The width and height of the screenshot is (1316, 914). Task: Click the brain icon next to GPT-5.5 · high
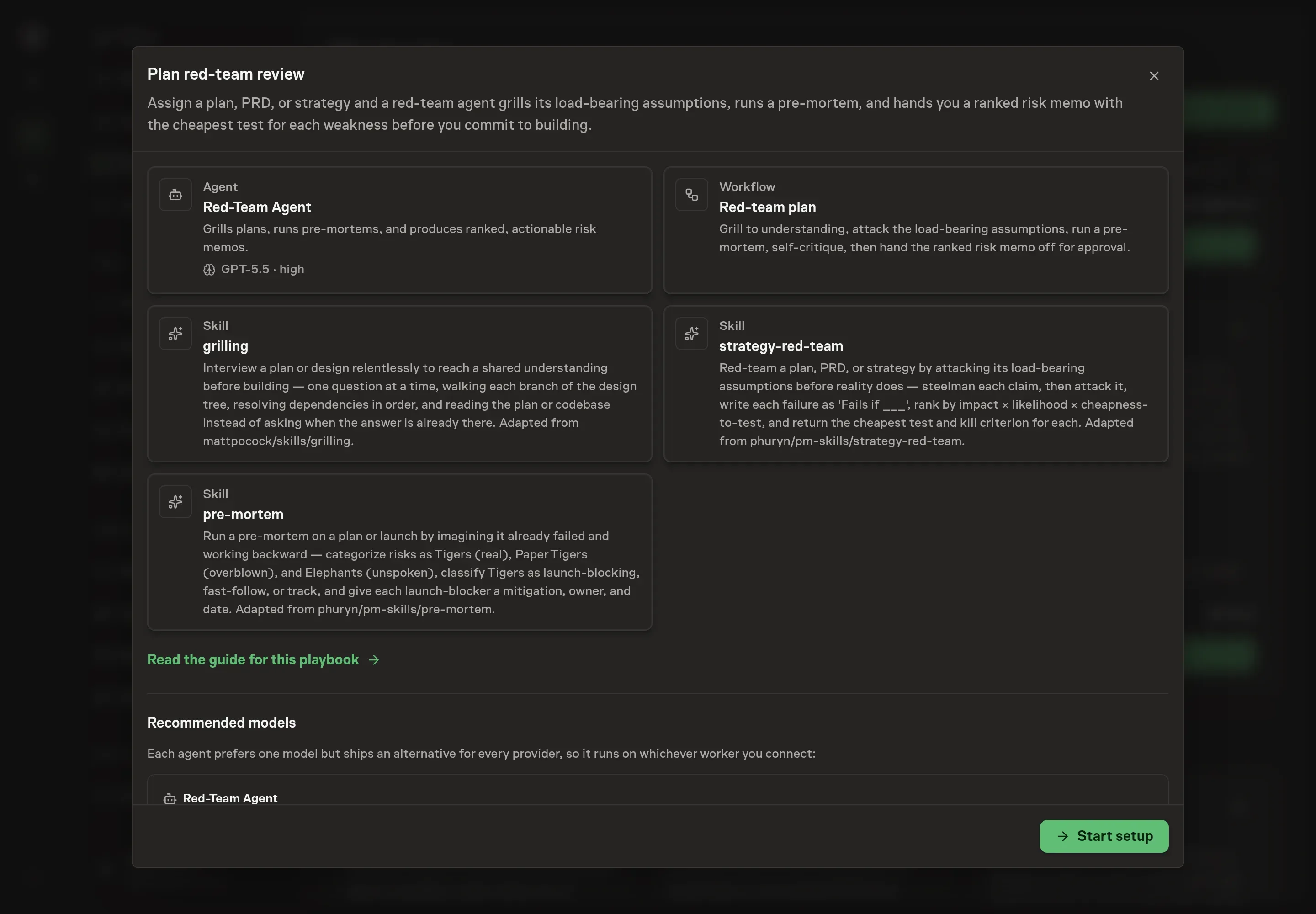point(209,269)
